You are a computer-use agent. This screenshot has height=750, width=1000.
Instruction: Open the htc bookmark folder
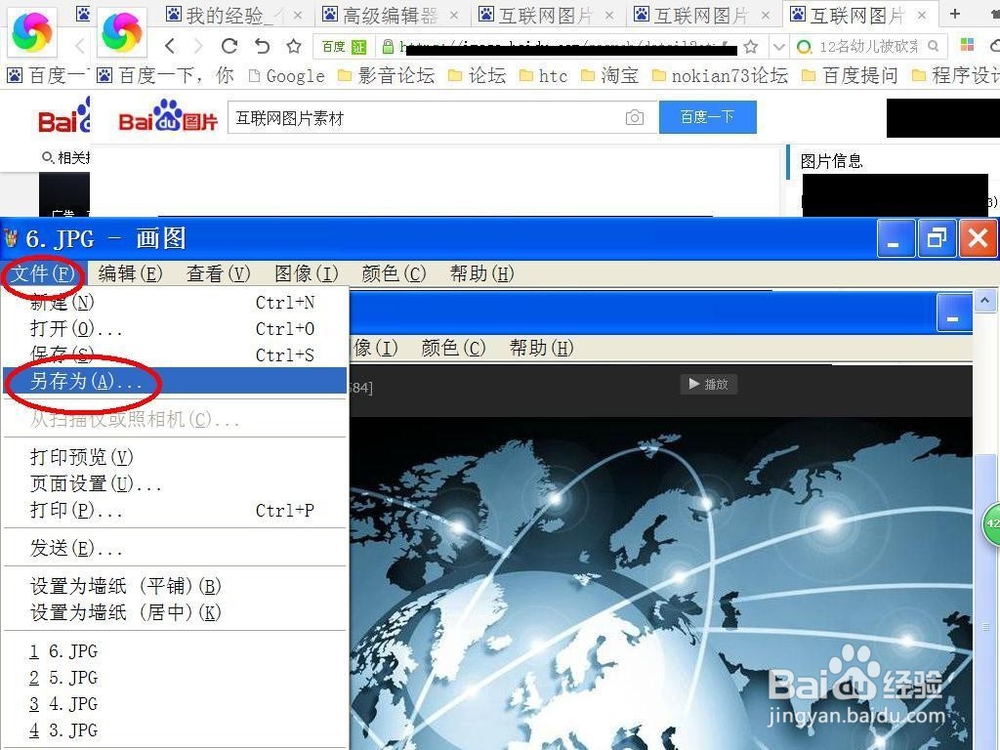coord(543,76)
